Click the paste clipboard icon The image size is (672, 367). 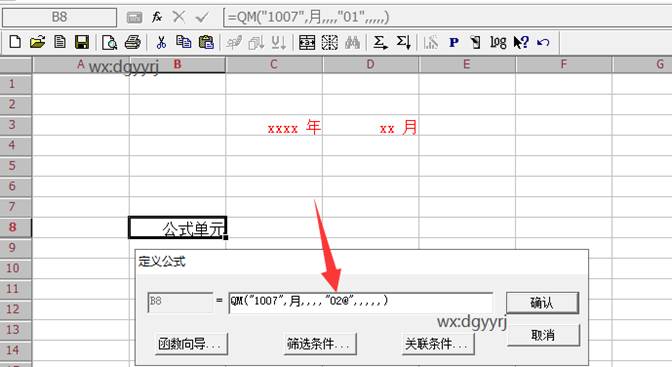206,42
